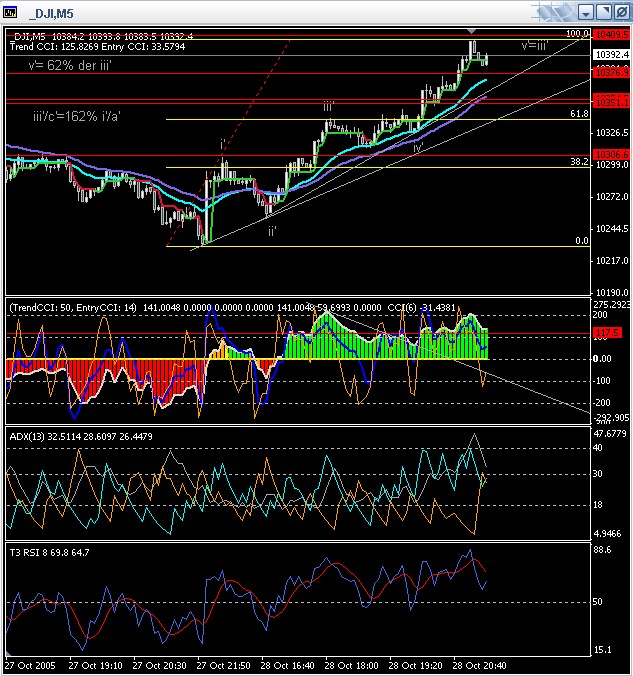
Task: Click 0.00 on the CCI scale
Action: pos(602,359)
